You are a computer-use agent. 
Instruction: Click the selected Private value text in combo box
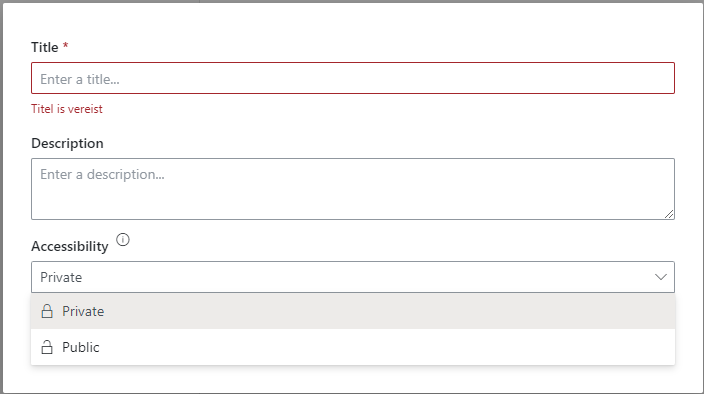[61, 277]
